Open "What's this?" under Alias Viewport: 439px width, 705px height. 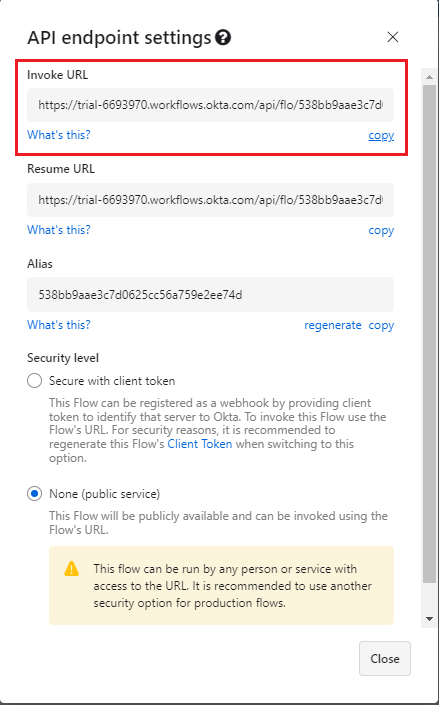(59, 325)
